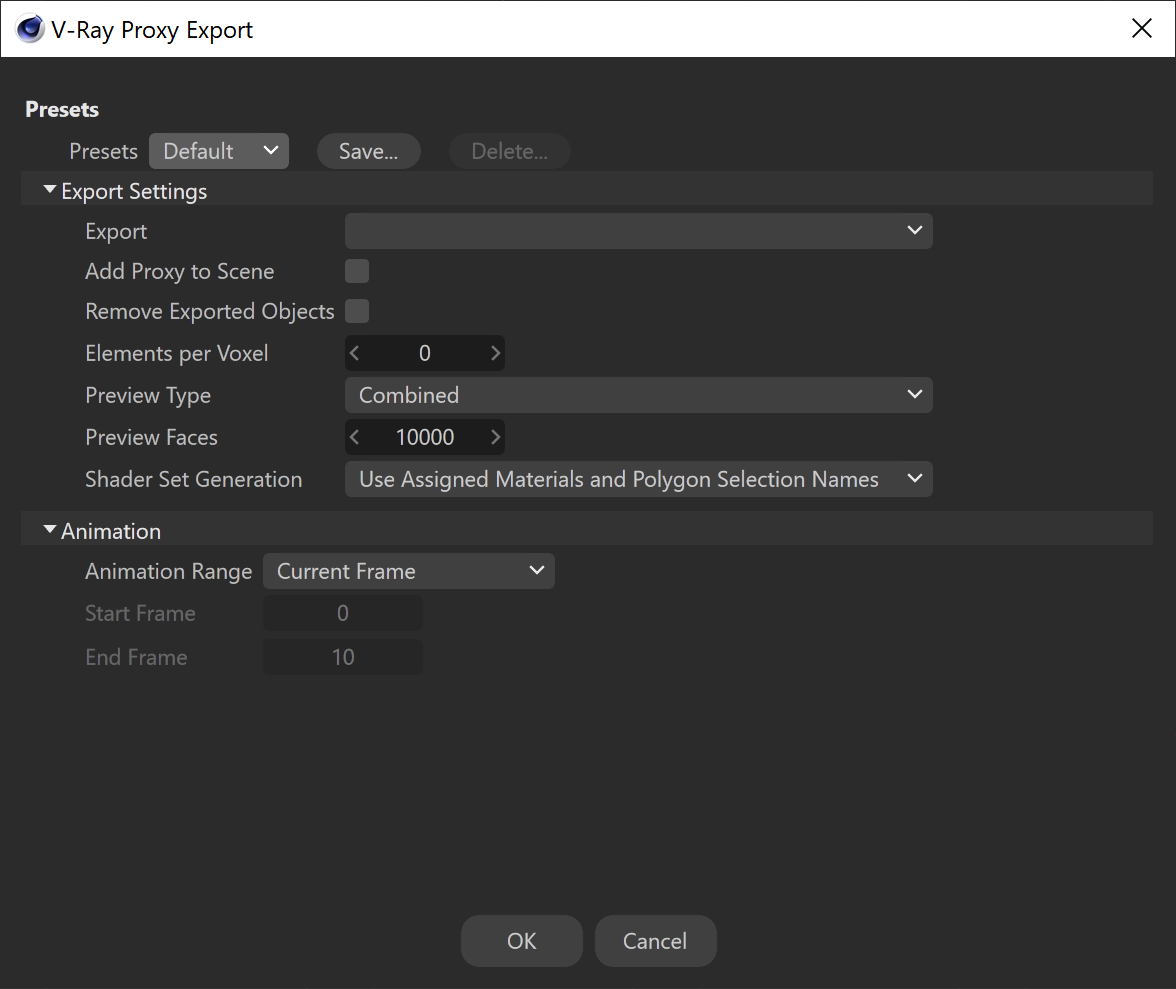The image size is (1176, 989).
Task: Tick the Remove Exported Objects checkbox
Action: [357, 311]
